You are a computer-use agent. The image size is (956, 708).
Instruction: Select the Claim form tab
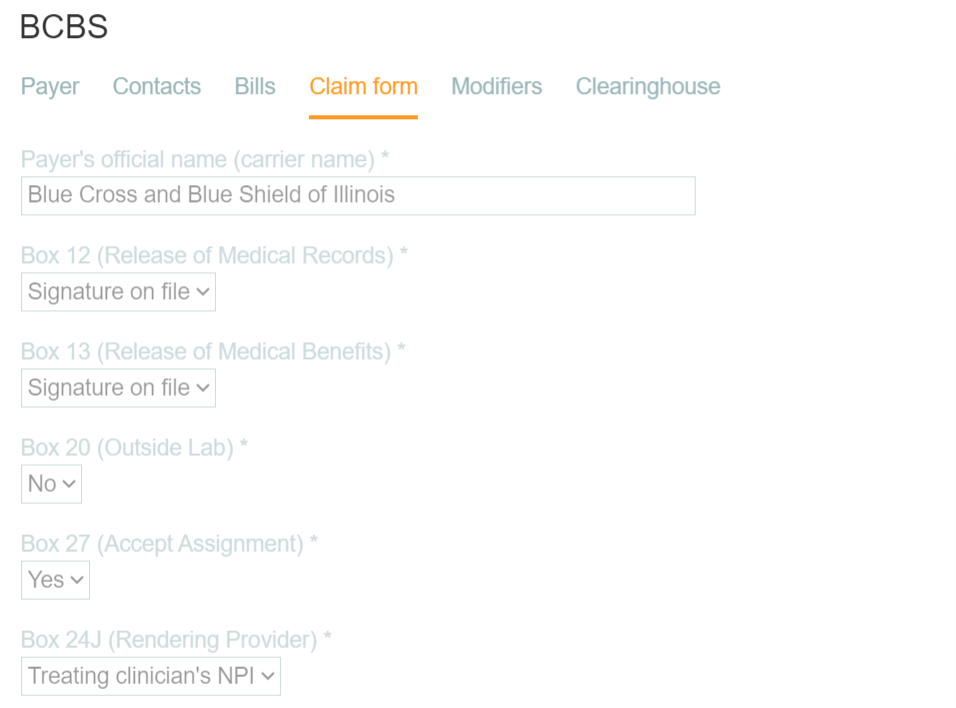click(363, 87)
